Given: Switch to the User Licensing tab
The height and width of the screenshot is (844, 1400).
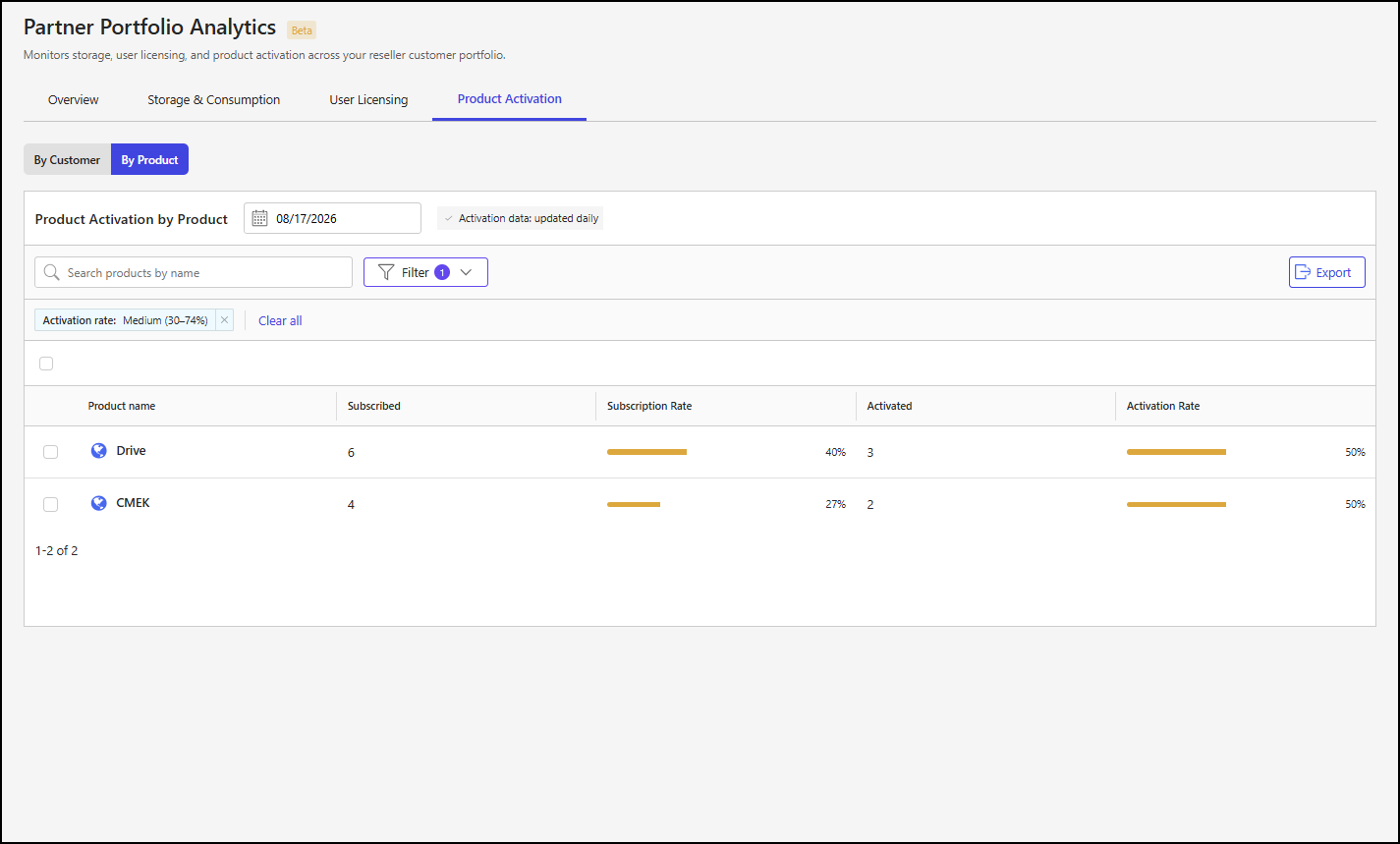Looking at the screenshot, I should (x=368, y=99).
